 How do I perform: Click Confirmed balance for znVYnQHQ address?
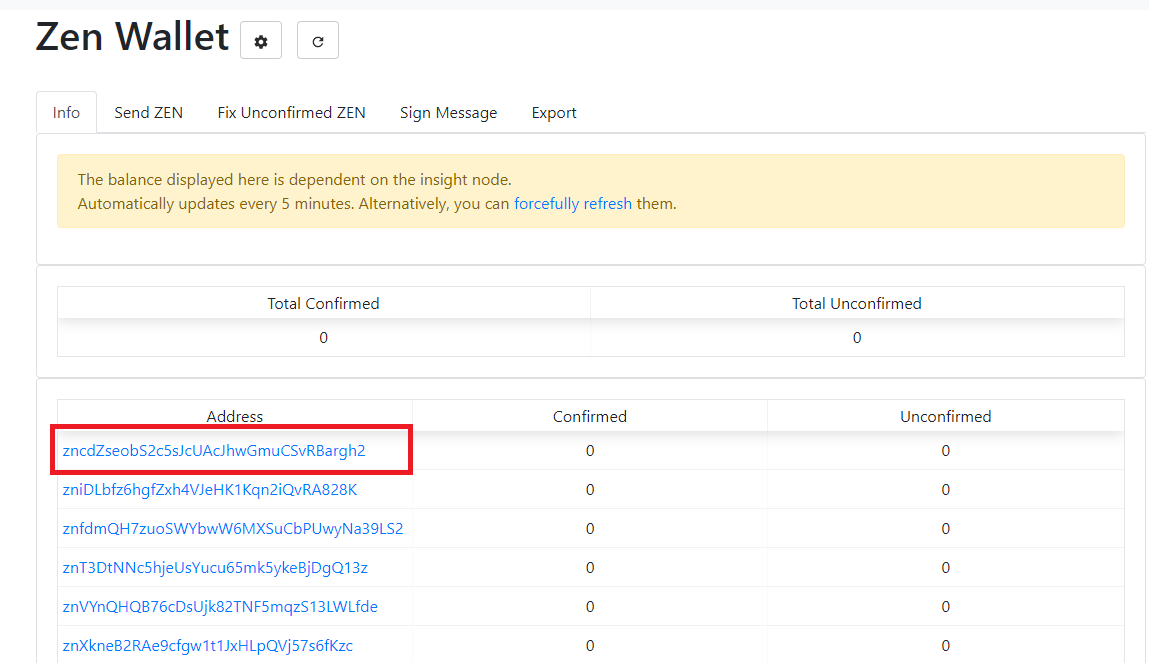tap(590, 607)
